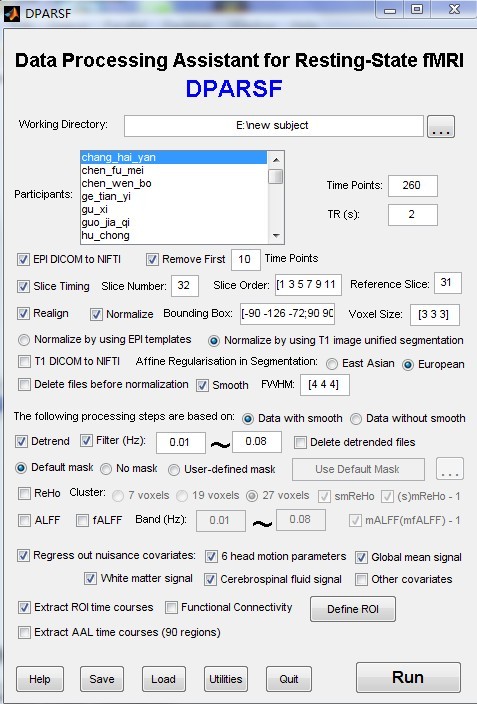
Task: Choose East Asian affine regularisation
Action: (332, 364)
